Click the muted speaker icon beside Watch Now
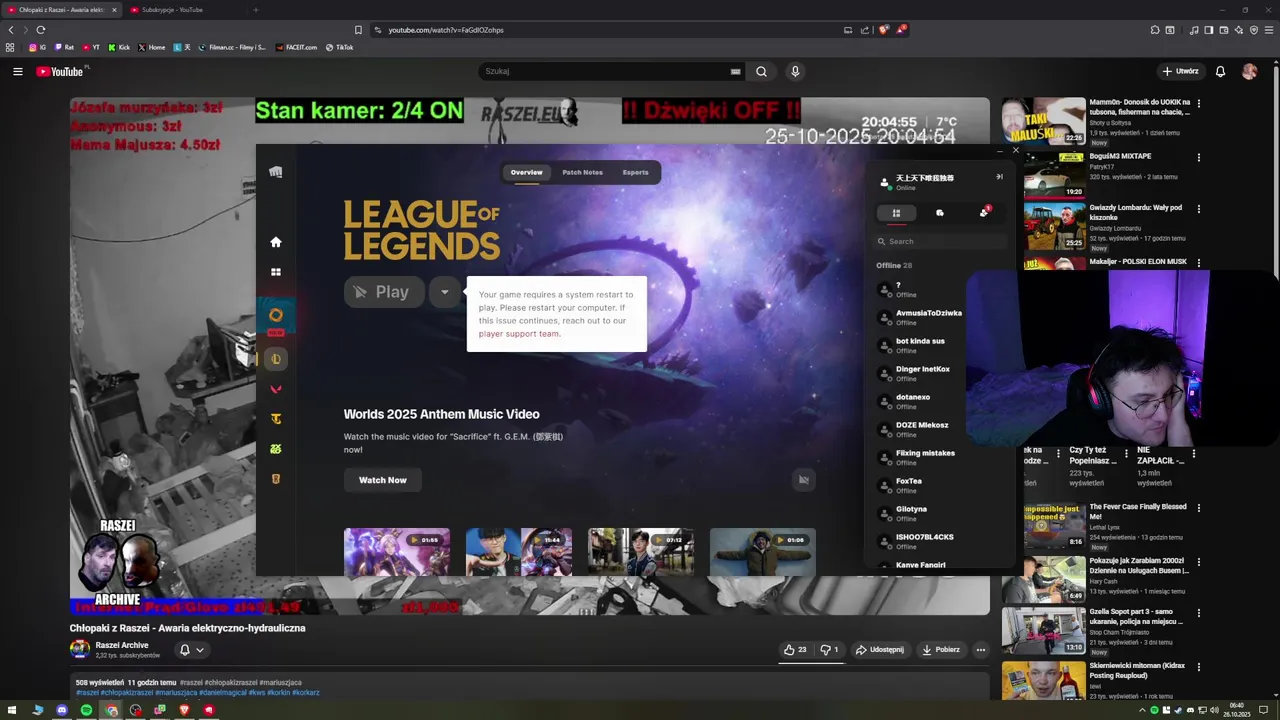The image size is (1280, 720). click(803, 480)
